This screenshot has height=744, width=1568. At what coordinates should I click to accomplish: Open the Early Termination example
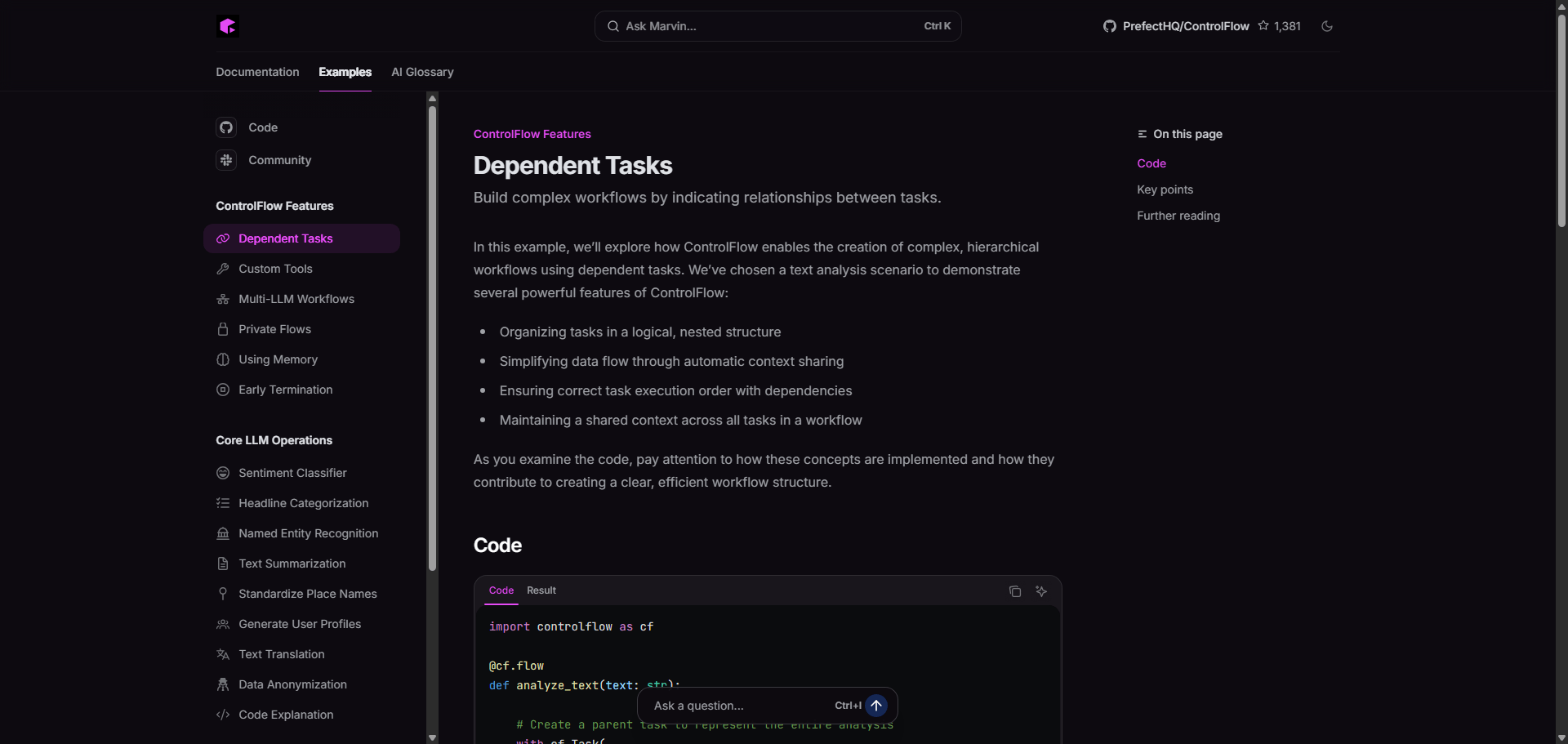tap(285, 390)
